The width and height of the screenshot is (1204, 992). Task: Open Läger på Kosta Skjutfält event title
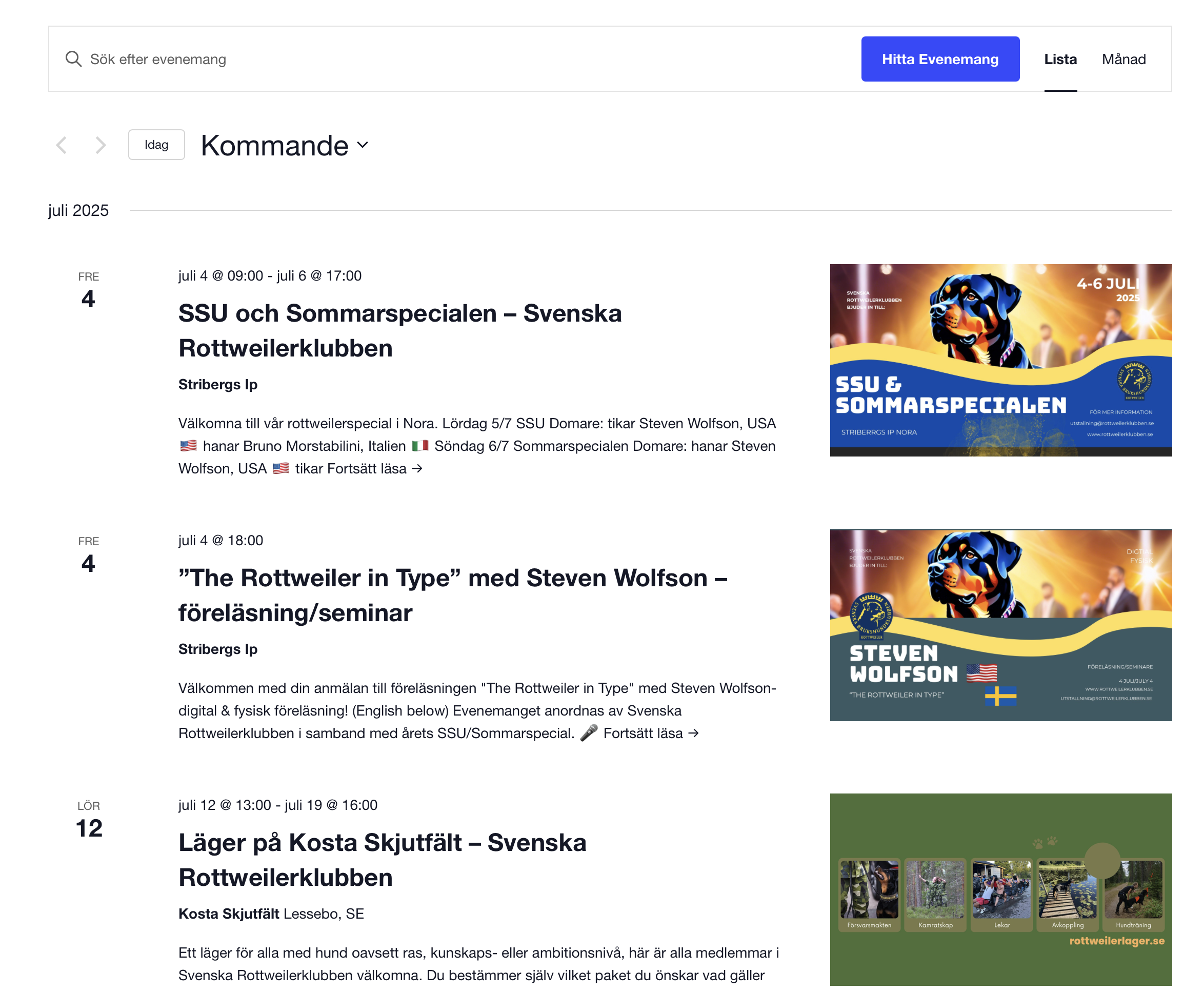pos(382,860)
